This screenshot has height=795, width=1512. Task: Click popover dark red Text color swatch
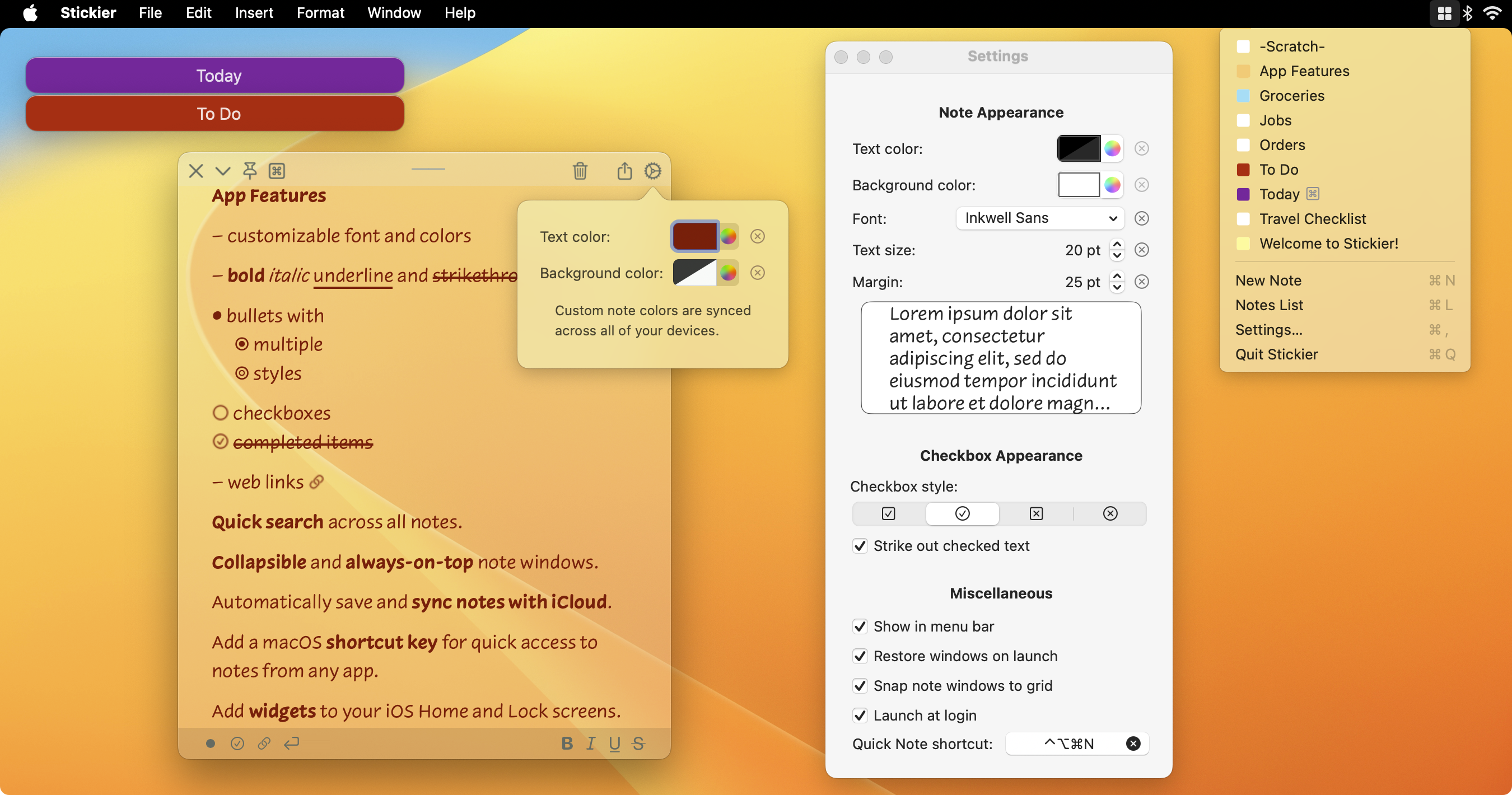click(x=694, y=236)
